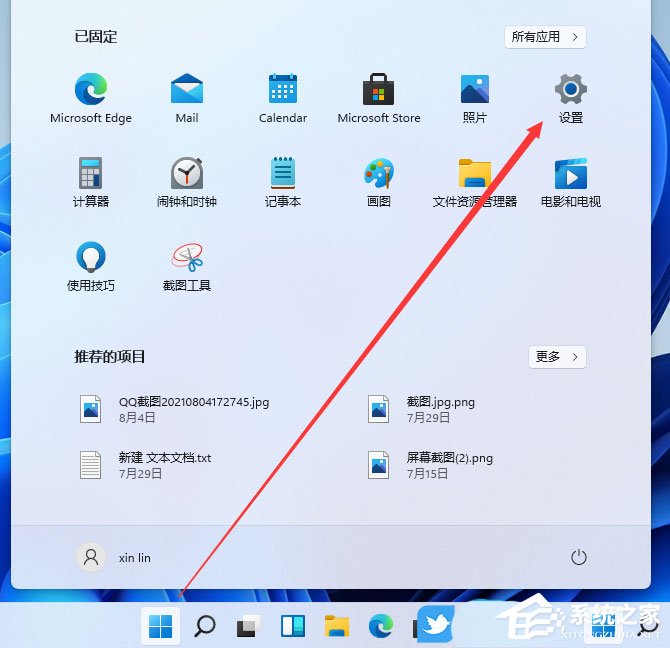
Task: Launch 画图 Paint app
Action: tap(379, 182)
